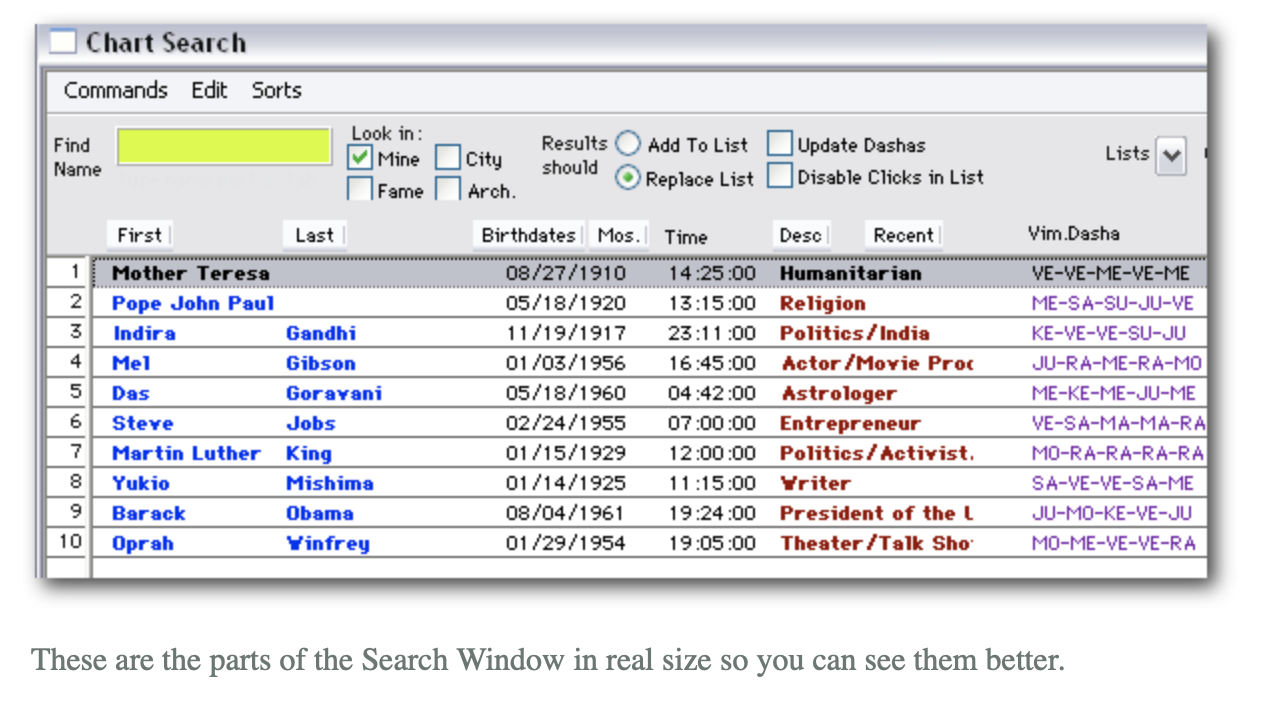Click the Recent column header button
Image resolution: width=1284 pixels, height=706 pixels.
click(903, 235)
